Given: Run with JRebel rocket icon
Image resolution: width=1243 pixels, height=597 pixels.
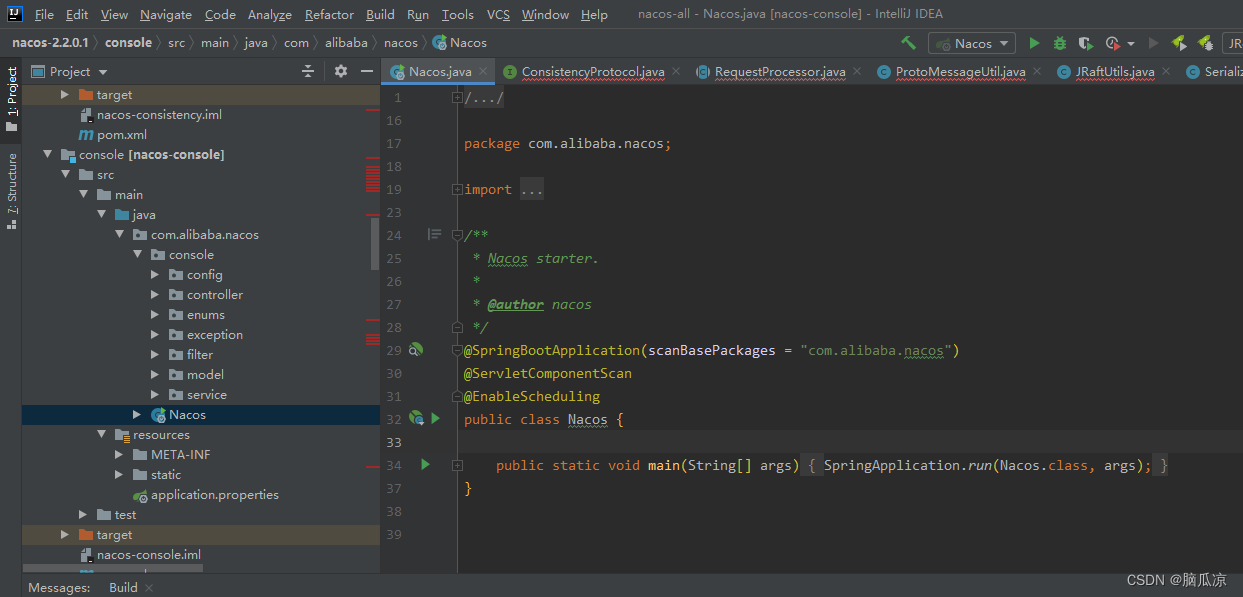Looking at the screenshot, I should (1179, 43).
